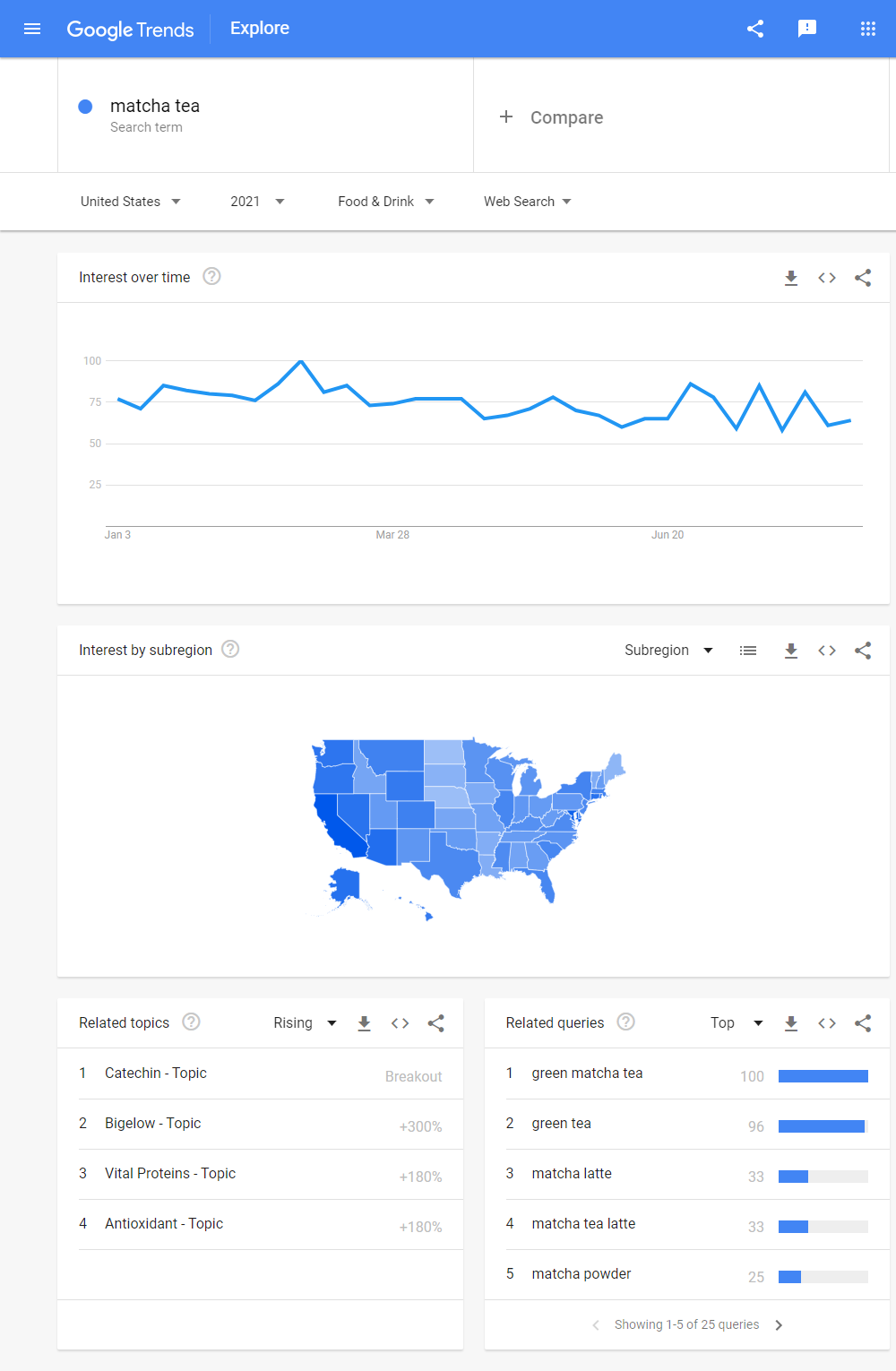Get embed code for Interest over time chart
The width and height of the screenshot is (896, 1371).
[x=826, y=278]
